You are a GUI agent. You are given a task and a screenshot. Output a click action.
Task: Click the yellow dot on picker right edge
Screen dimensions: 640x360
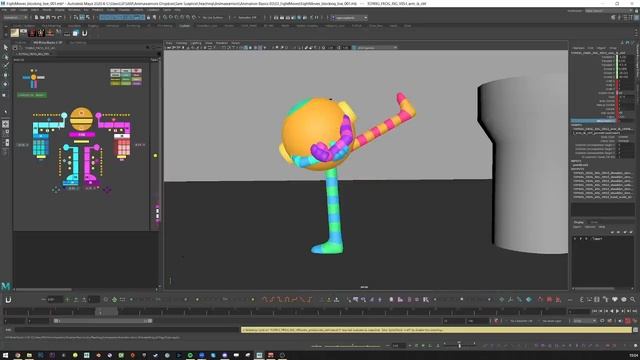pos(156,156)
